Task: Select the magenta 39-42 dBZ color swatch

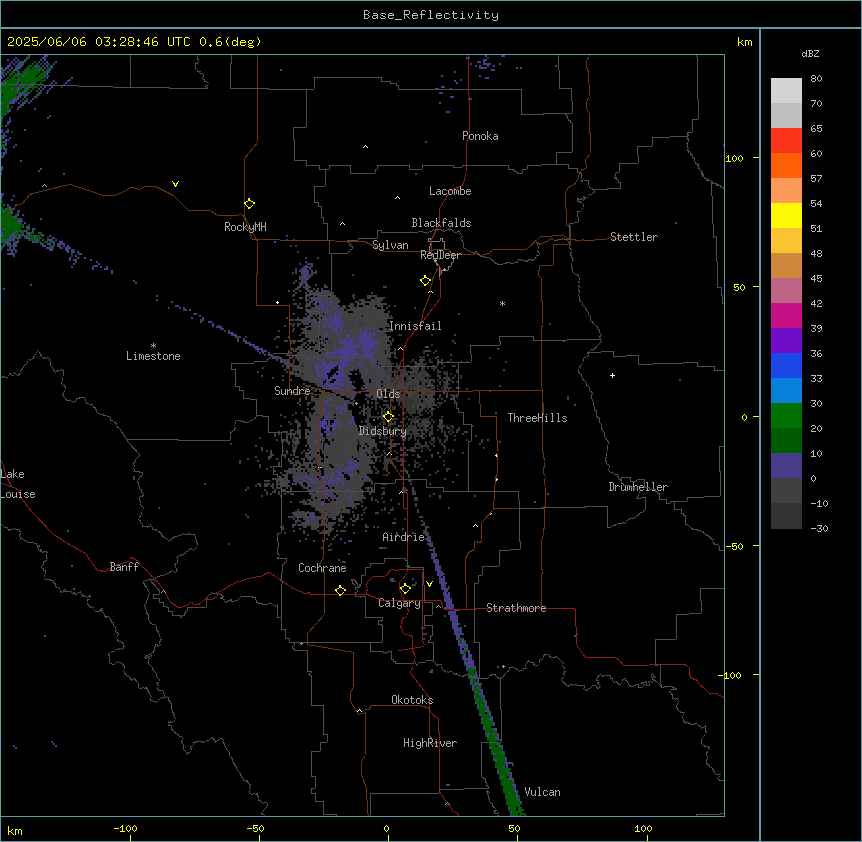Action: point(786,315)
